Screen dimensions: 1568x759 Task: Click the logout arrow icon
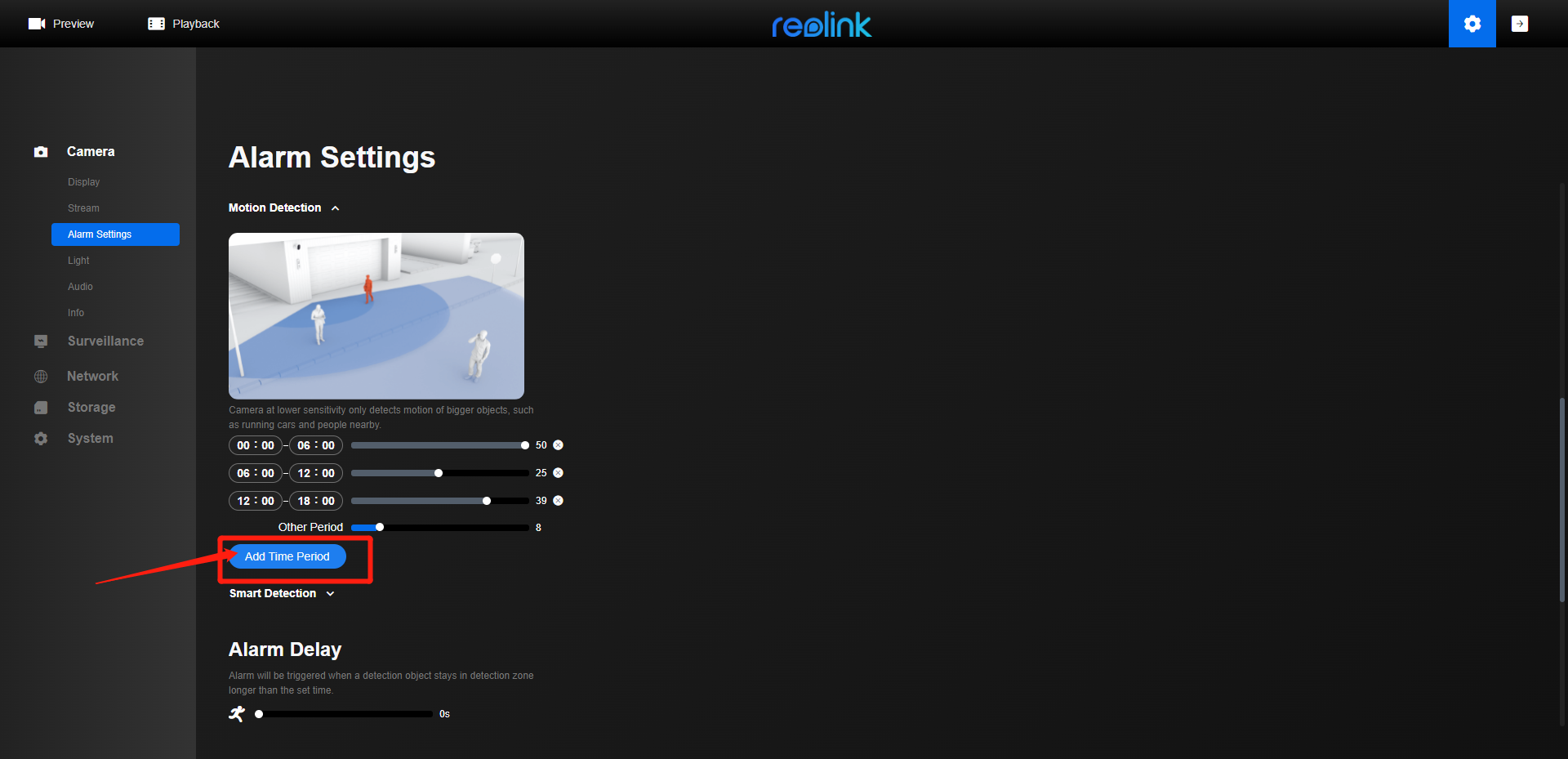click(1519, 24)
